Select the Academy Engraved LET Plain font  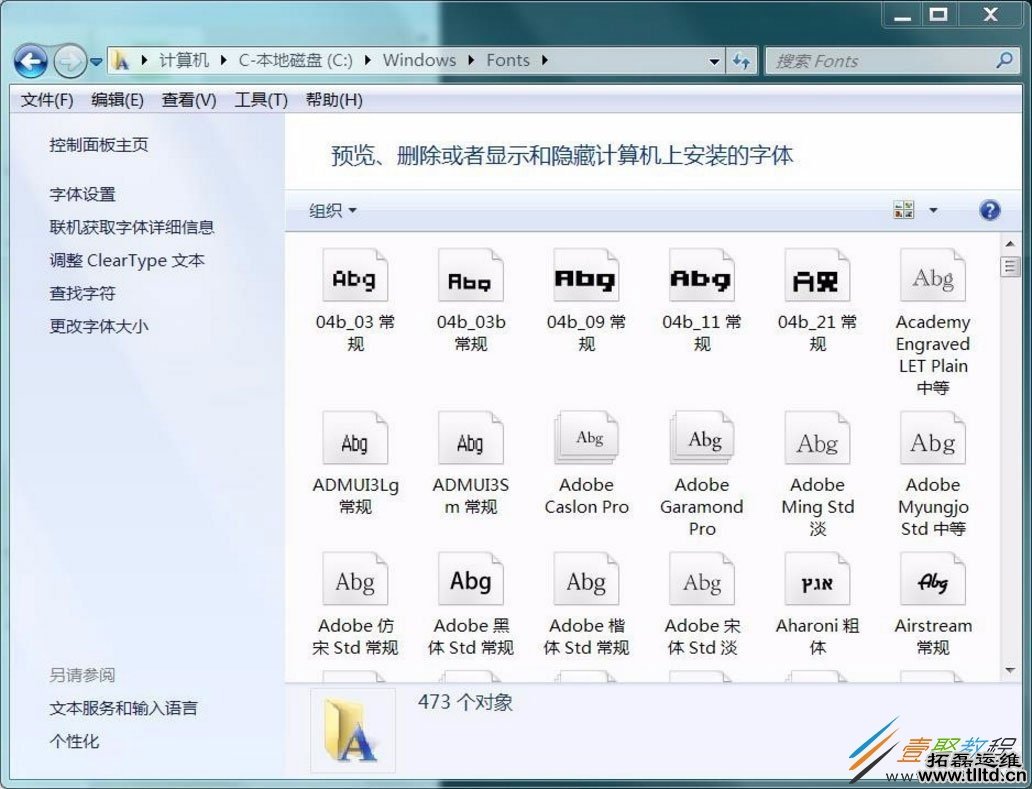coord(933,276)
